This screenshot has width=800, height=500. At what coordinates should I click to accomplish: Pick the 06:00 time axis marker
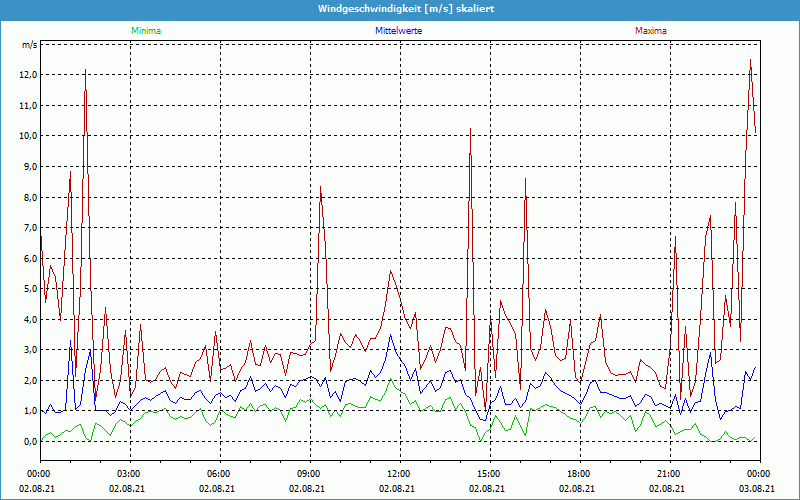click(218, 473)
